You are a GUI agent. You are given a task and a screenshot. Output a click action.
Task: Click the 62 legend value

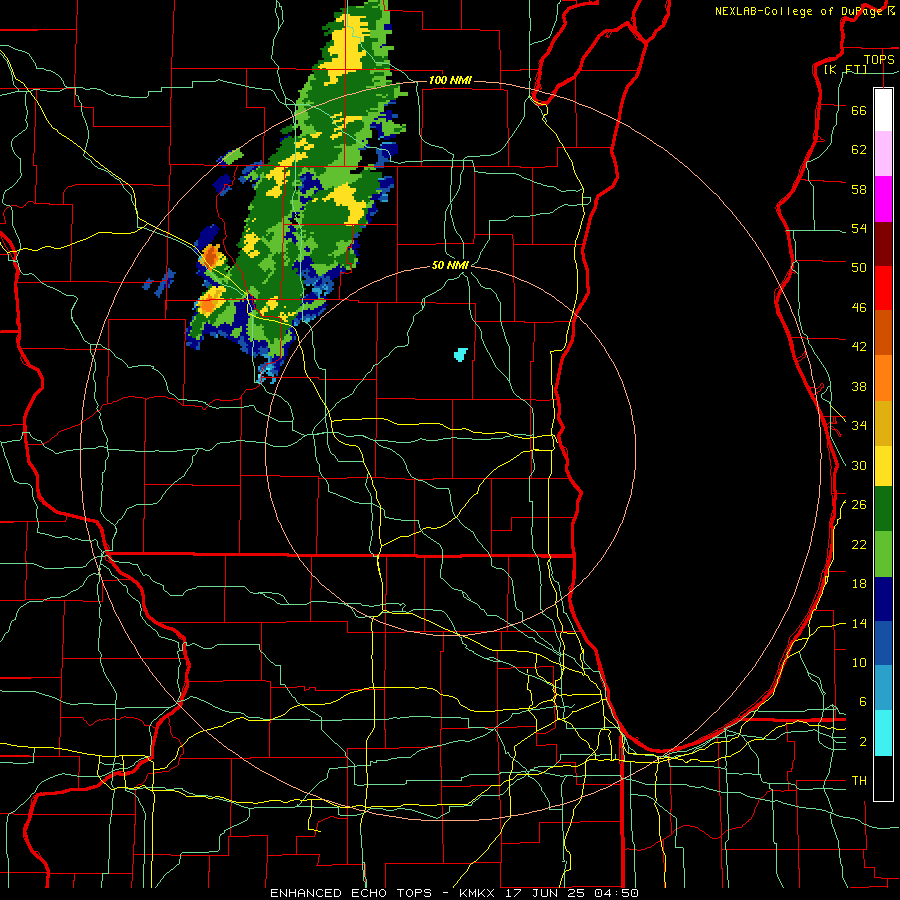(x=859, y=150)
